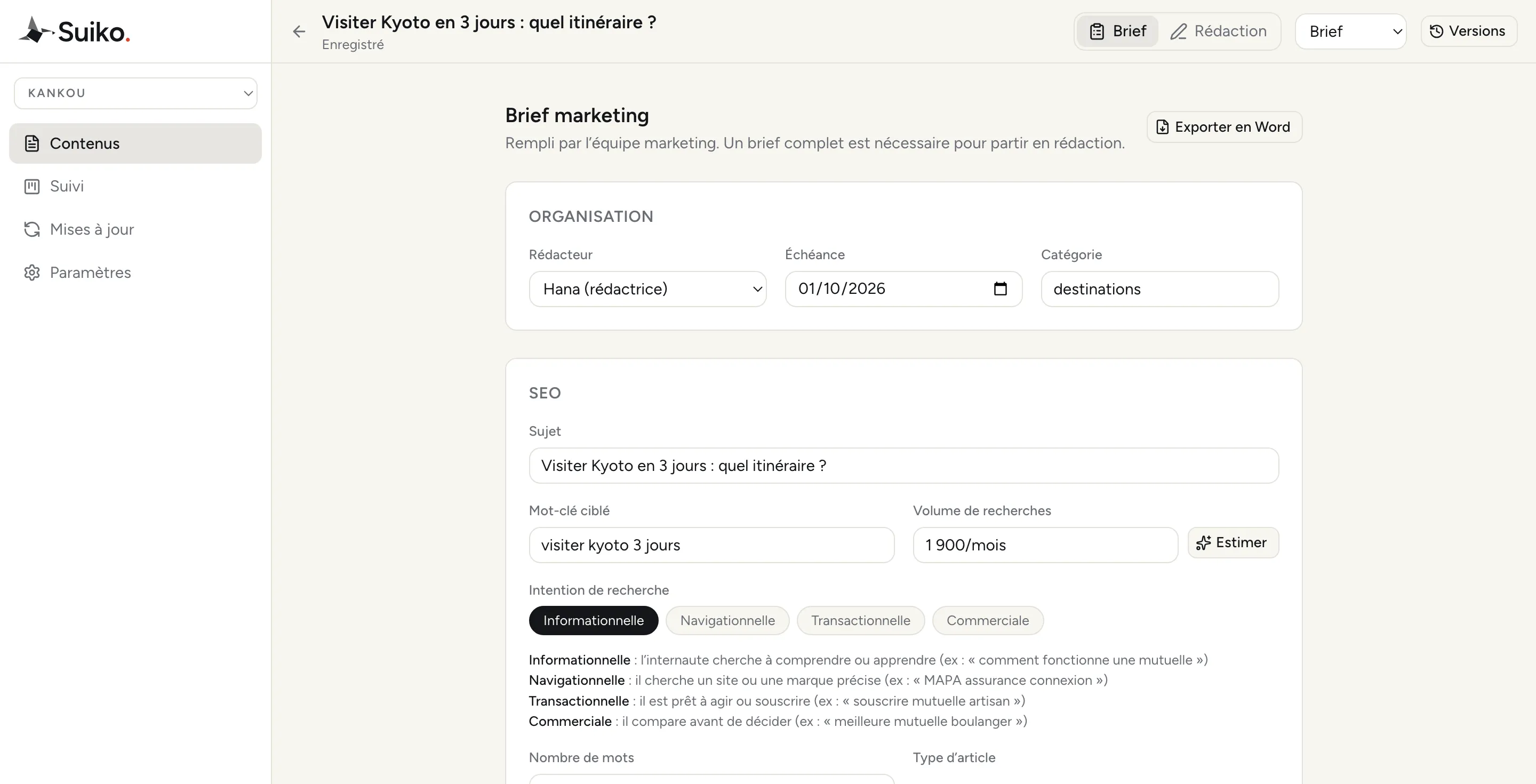Click the Mot-clé ciblé input field
Image resolution: width=1536 pixels, height=784 pixels.
pyautogui.click(x=711, y=545)
